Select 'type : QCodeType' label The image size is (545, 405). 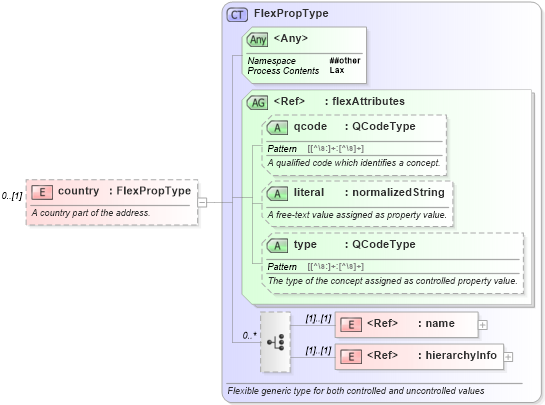(x=355, y=244)
